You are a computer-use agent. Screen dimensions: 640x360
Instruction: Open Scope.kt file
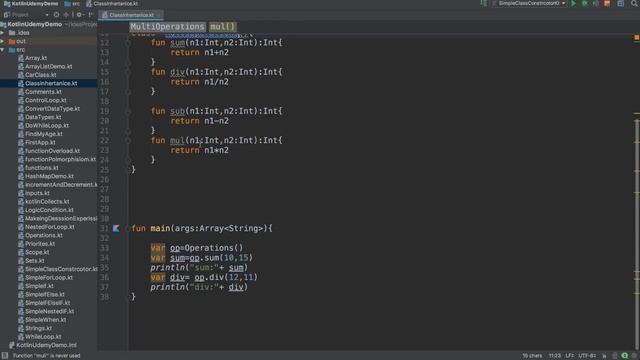37,252
